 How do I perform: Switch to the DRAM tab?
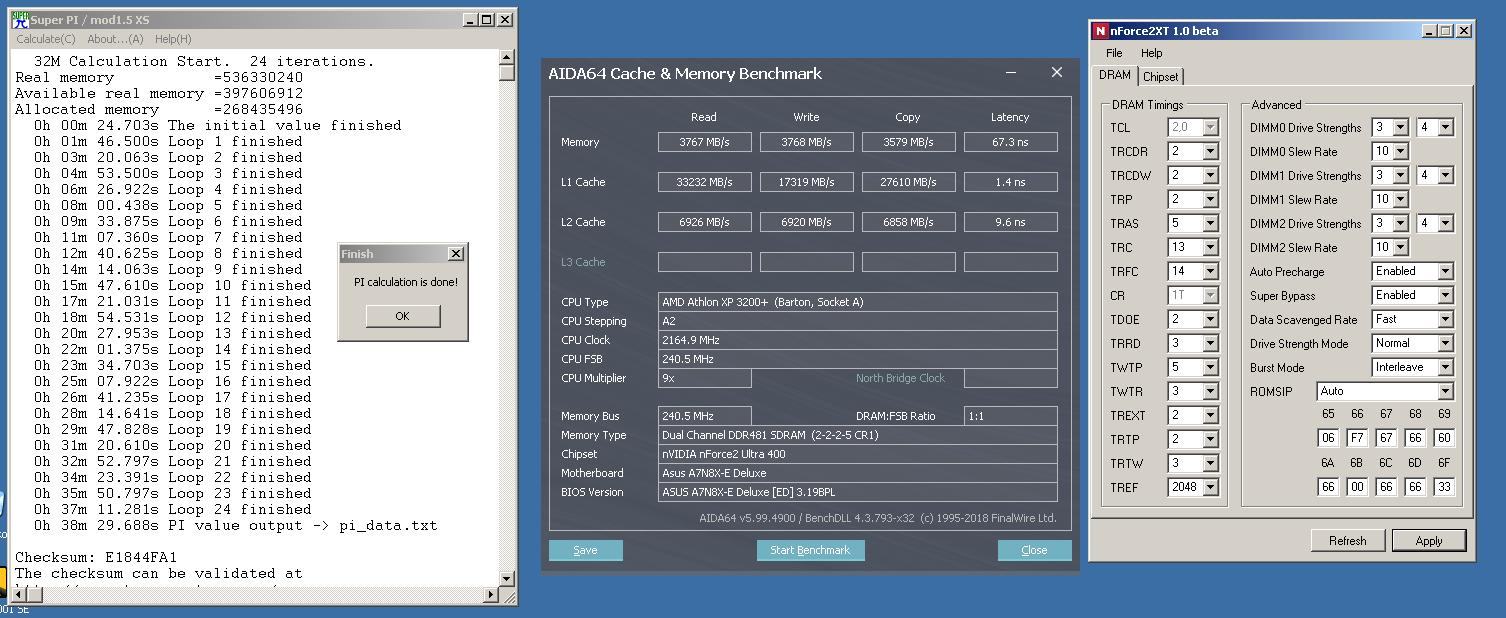[x=1115, y=75]
